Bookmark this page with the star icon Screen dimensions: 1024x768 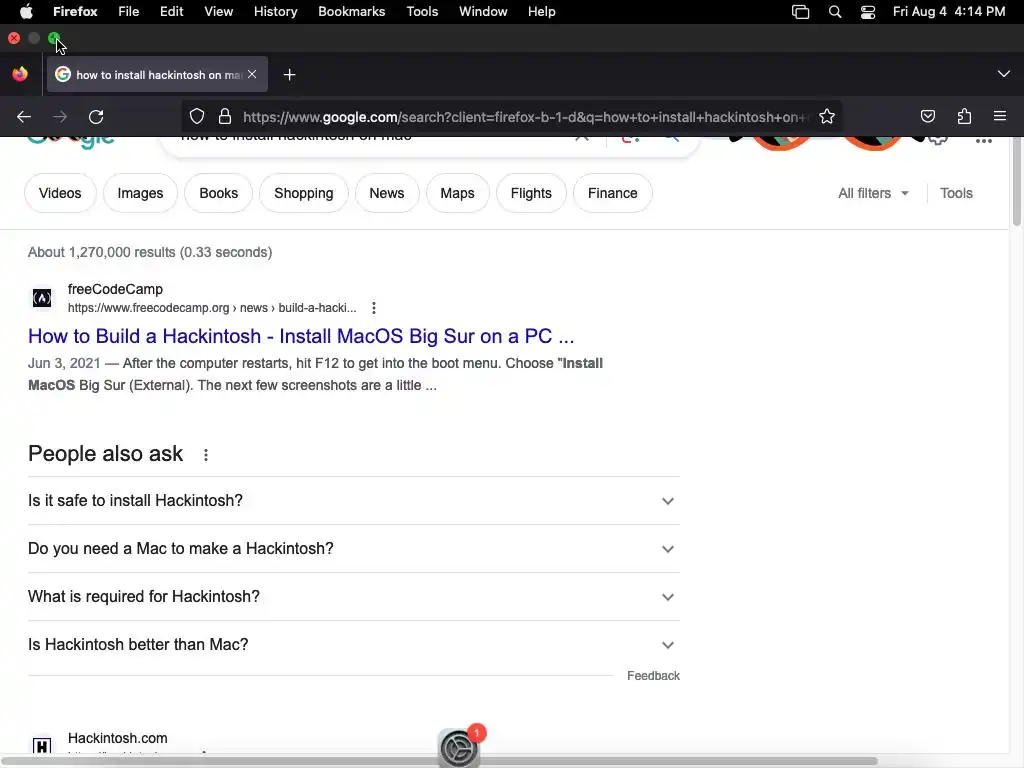pyautogui.click(x=827, y=117)
